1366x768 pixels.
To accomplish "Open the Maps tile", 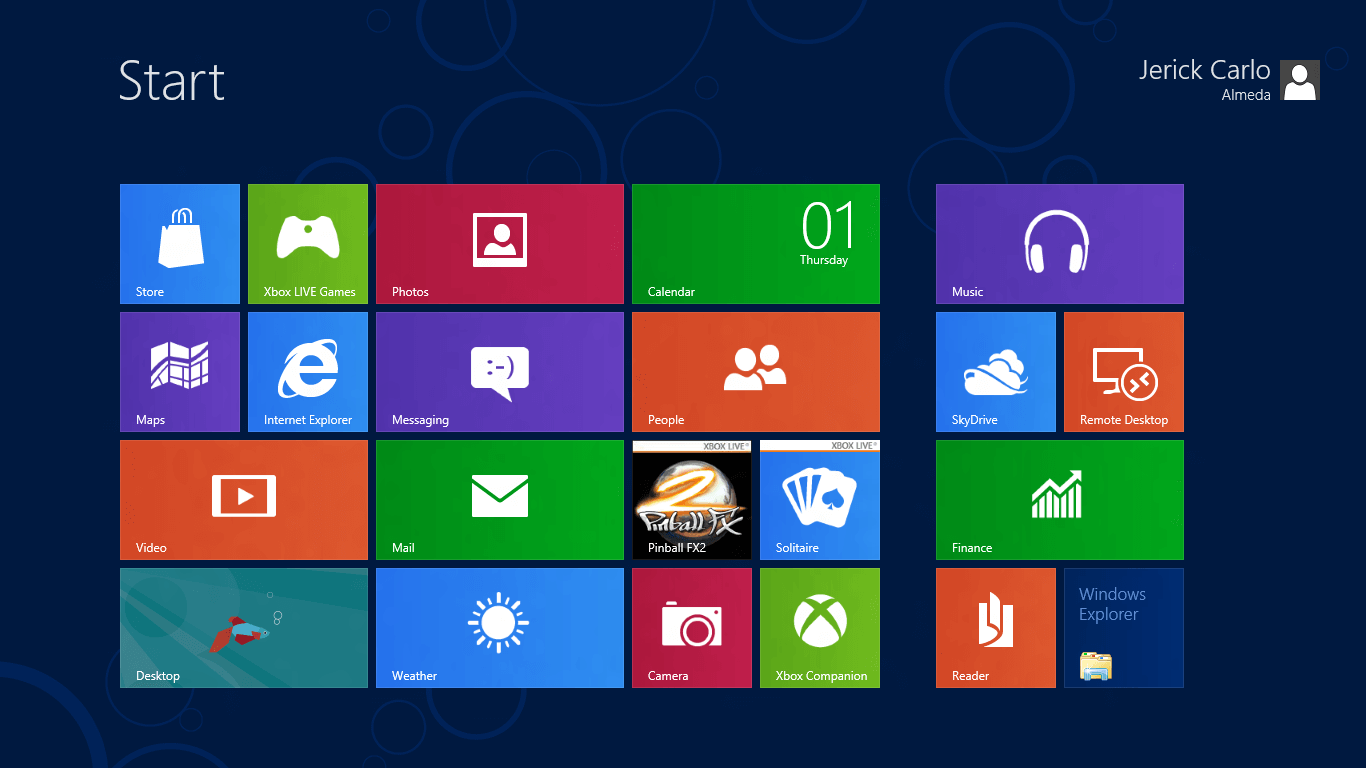I will click(180, 372).
